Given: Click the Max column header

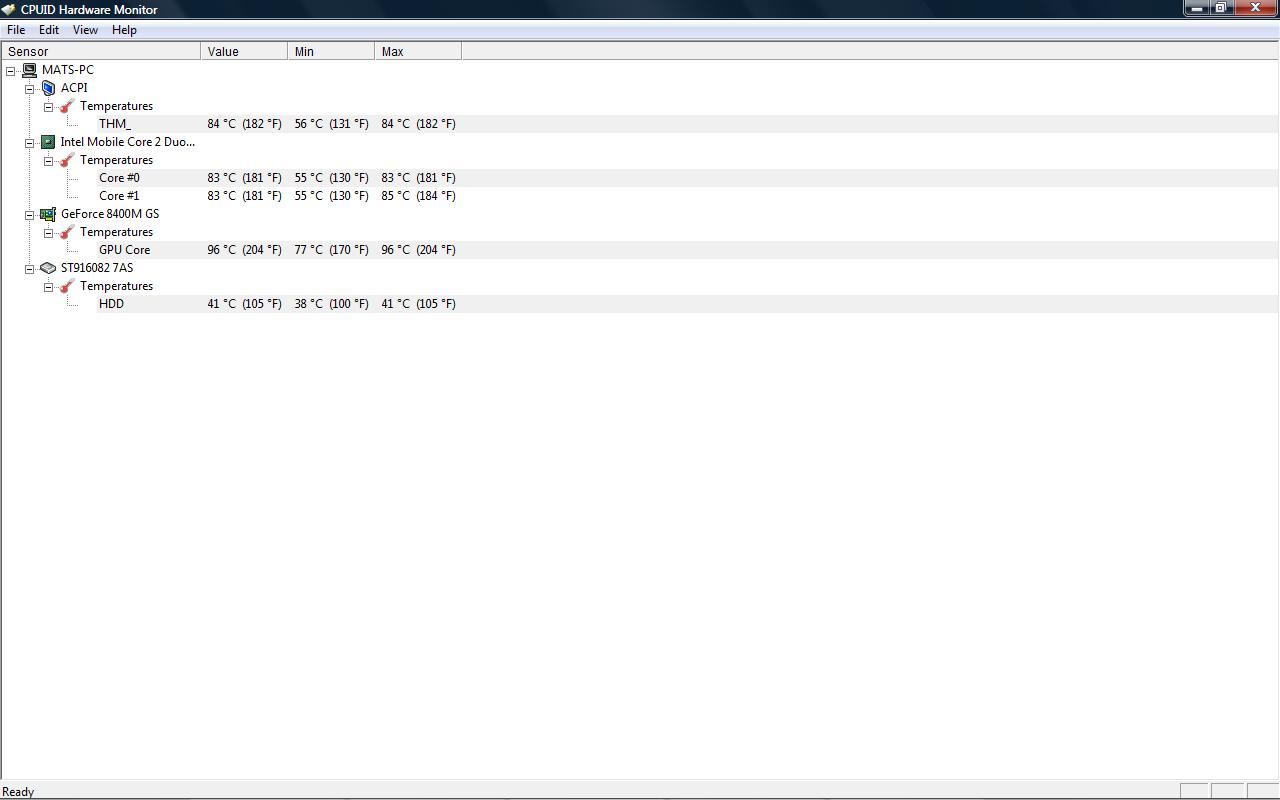Looking at the screenshot, I should 418,51.
